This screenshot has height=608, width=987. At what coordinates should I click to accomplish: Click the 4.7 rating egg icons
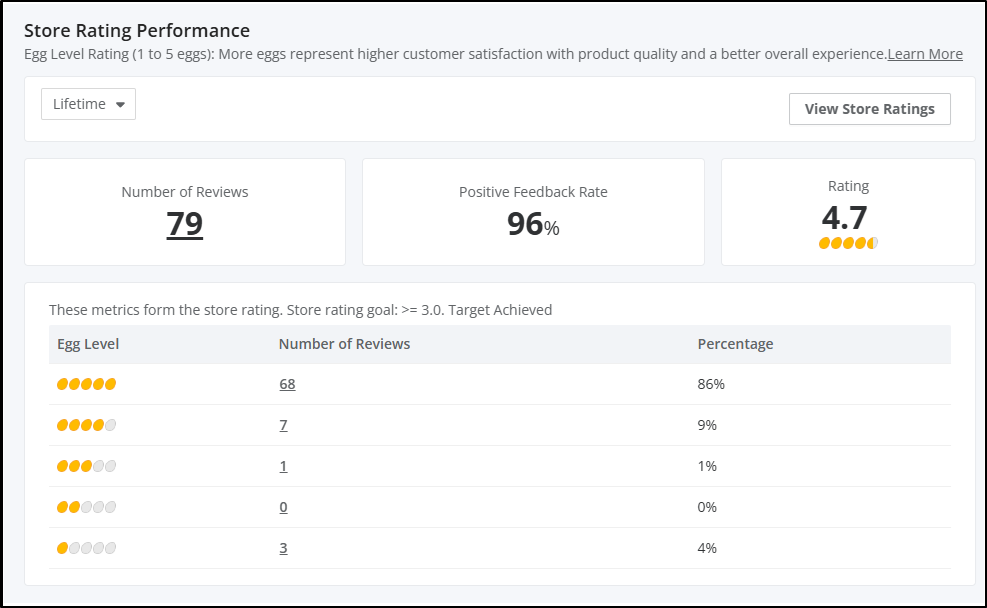pos(848,243)
